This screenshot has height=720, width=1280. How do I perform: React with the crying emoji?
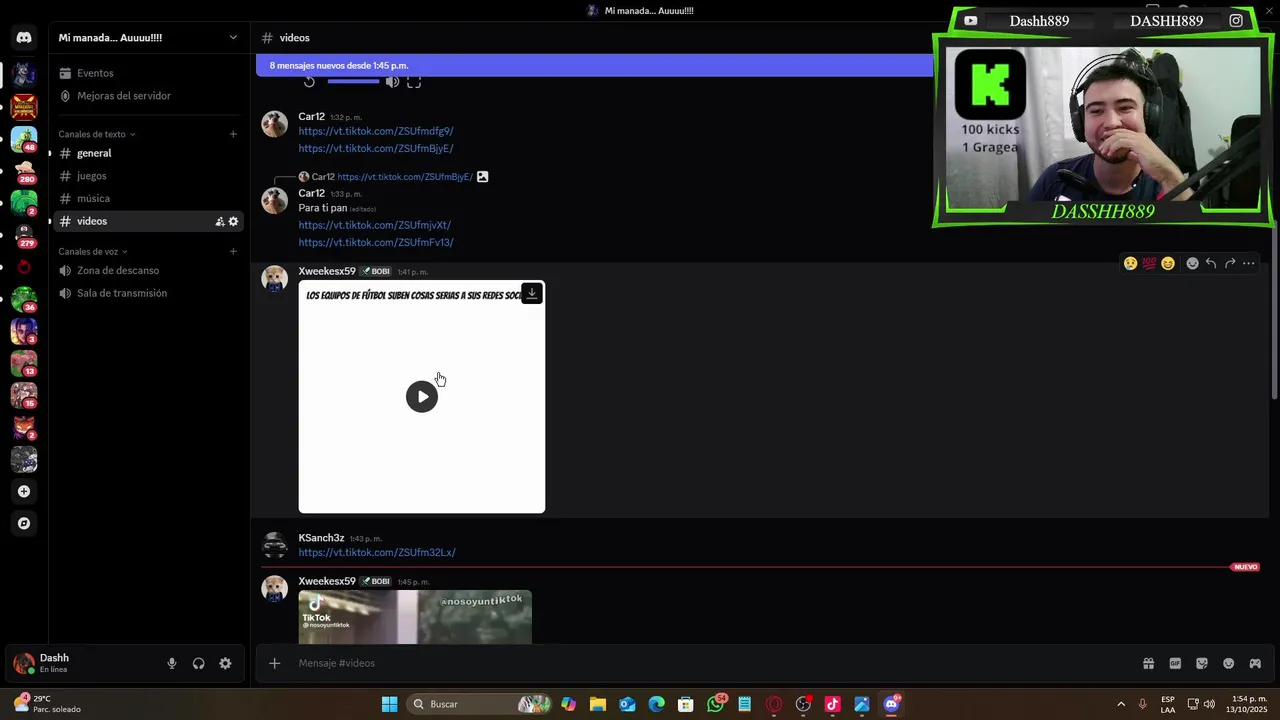pos(1130,263)
